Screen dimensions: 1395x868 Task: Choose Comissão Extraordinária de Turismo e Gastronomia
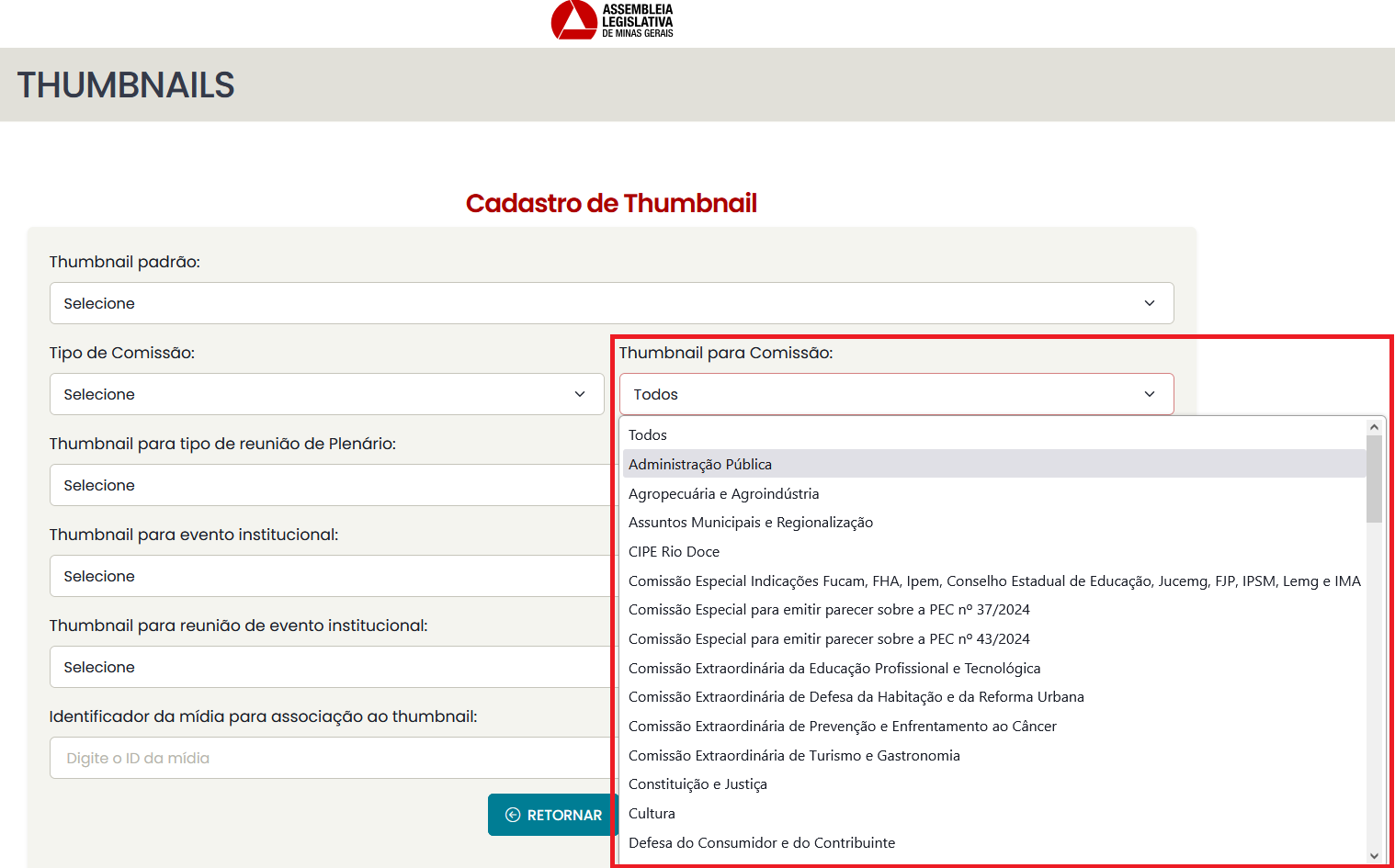click(x=794, y=755)
